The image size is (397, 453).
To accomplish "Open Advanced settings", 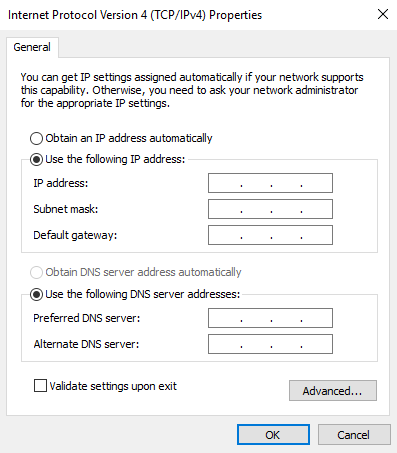I will pos(333,390).
